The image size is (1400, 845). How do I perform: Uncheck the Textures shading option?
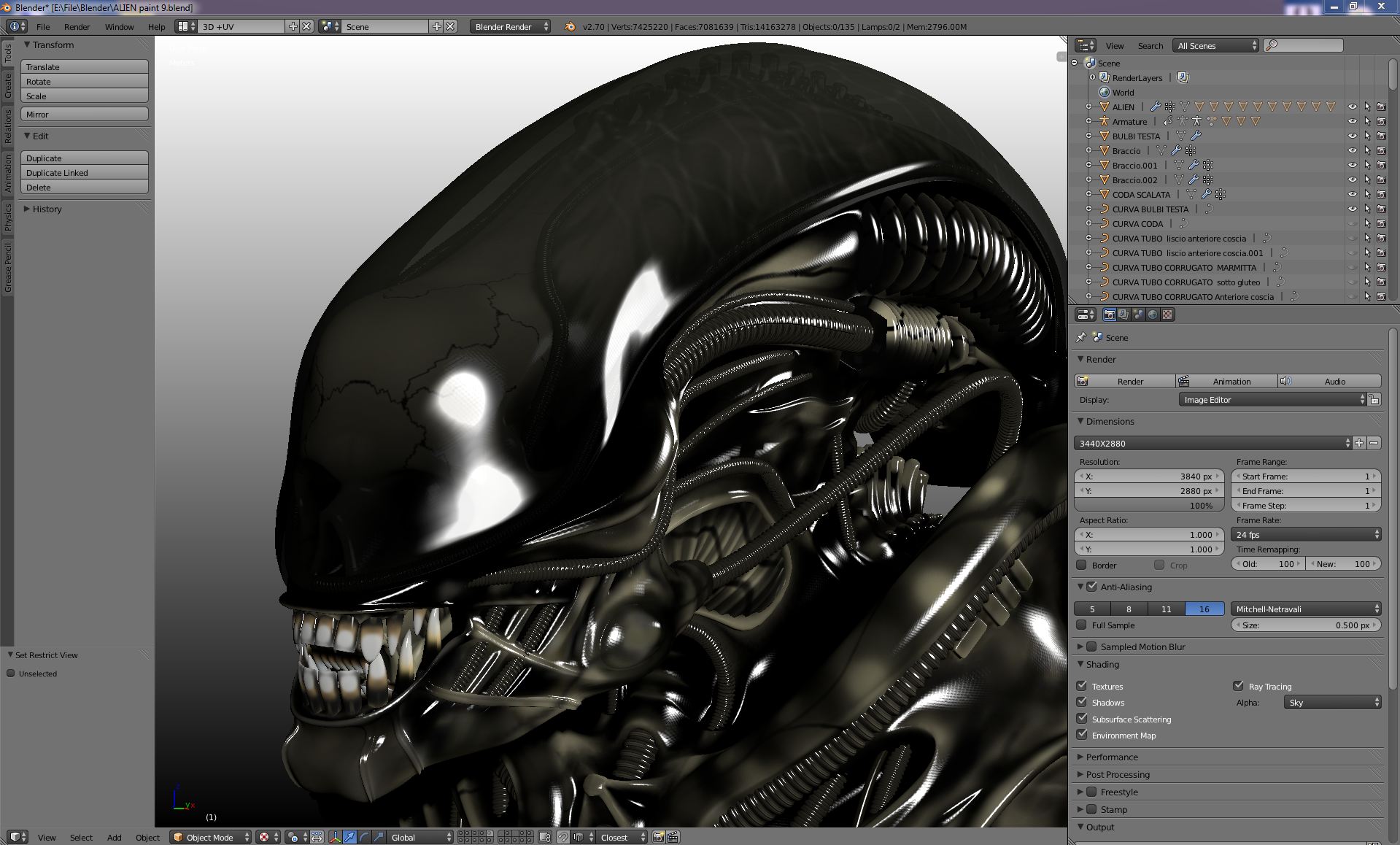click(1082, 686)
